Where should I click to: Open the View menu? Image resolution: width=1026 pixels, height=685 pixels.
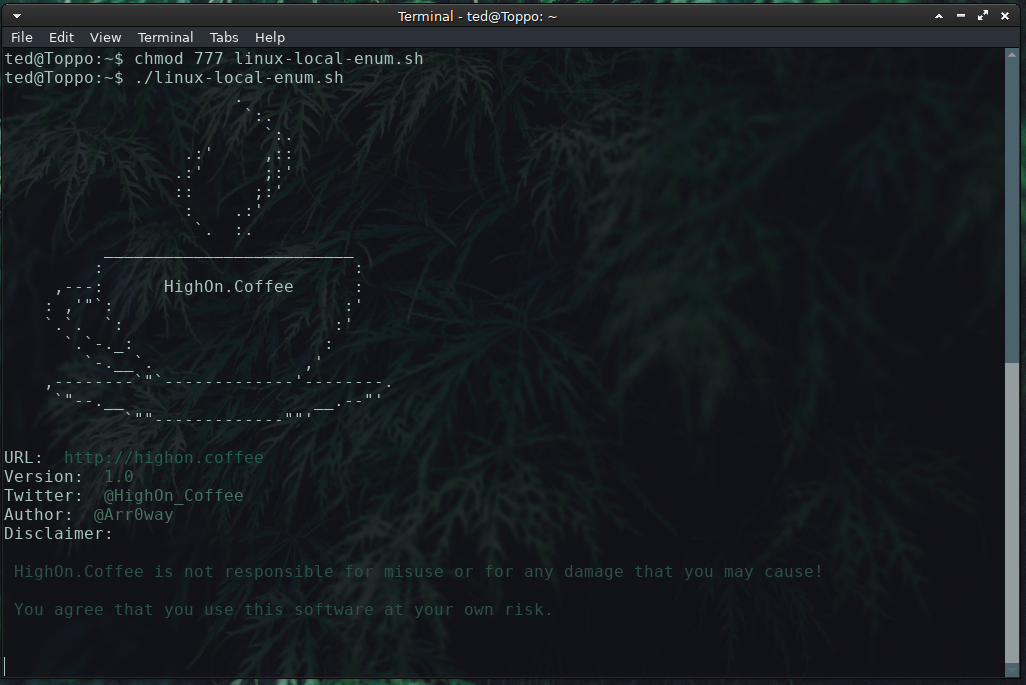click(105, 37)
